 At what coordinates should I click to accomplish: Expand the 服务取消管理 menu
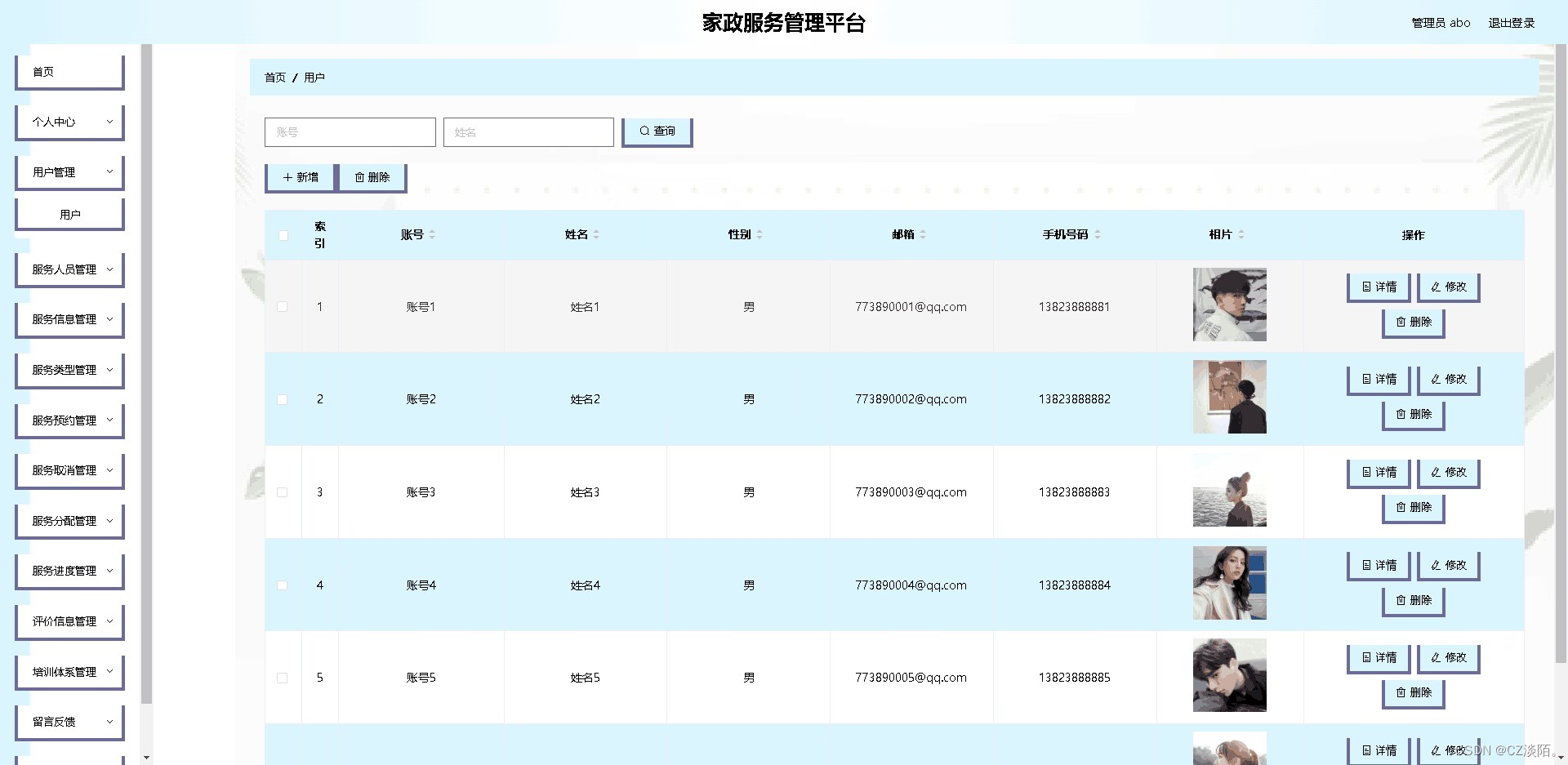click(69, 471)
